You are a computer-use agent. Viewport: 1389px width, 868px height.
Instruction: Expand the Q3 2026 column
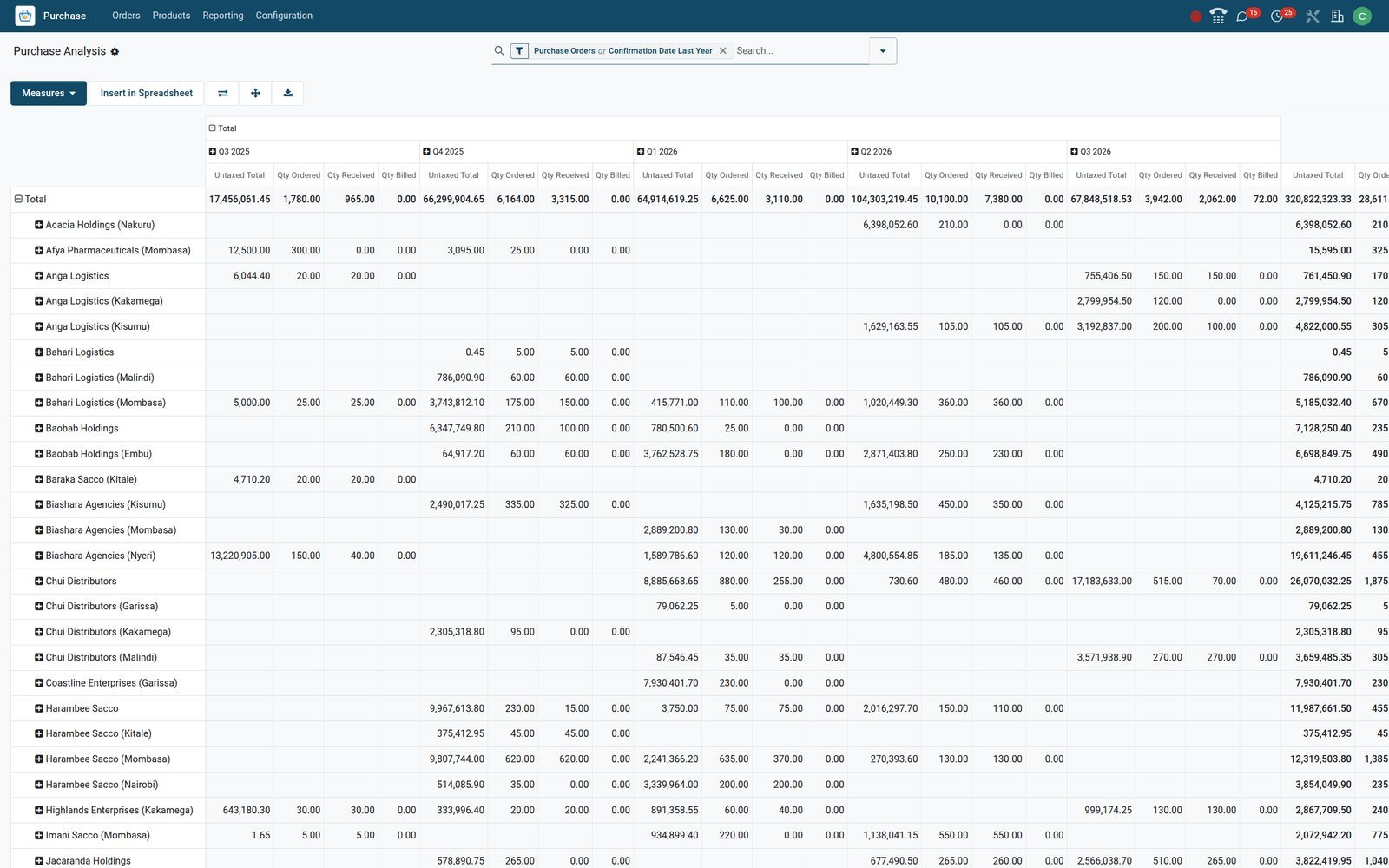pos(1091,152)
